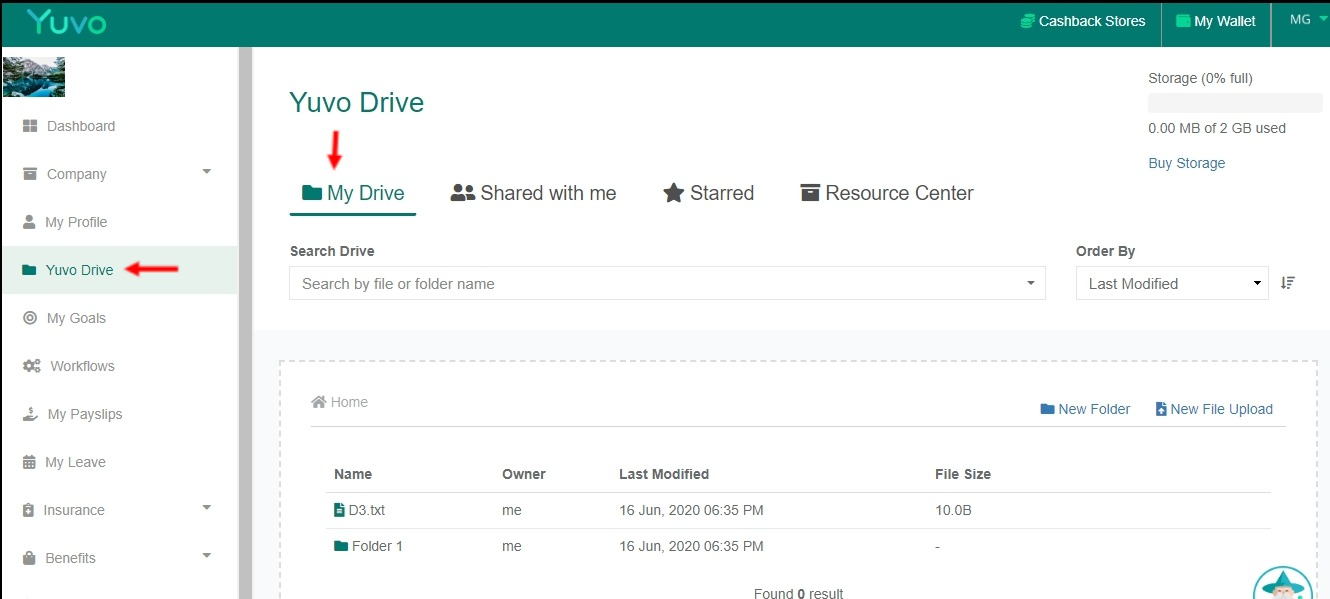Click the My Goals target icon
1330x599 pixels.
tap(30, 318)
